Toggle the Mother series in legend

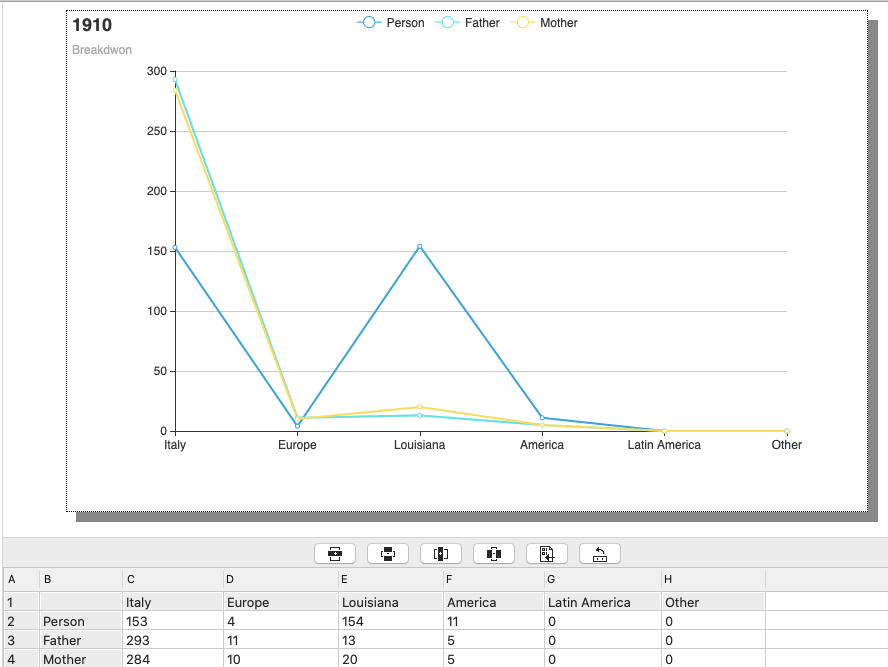[x=545, y=23]
